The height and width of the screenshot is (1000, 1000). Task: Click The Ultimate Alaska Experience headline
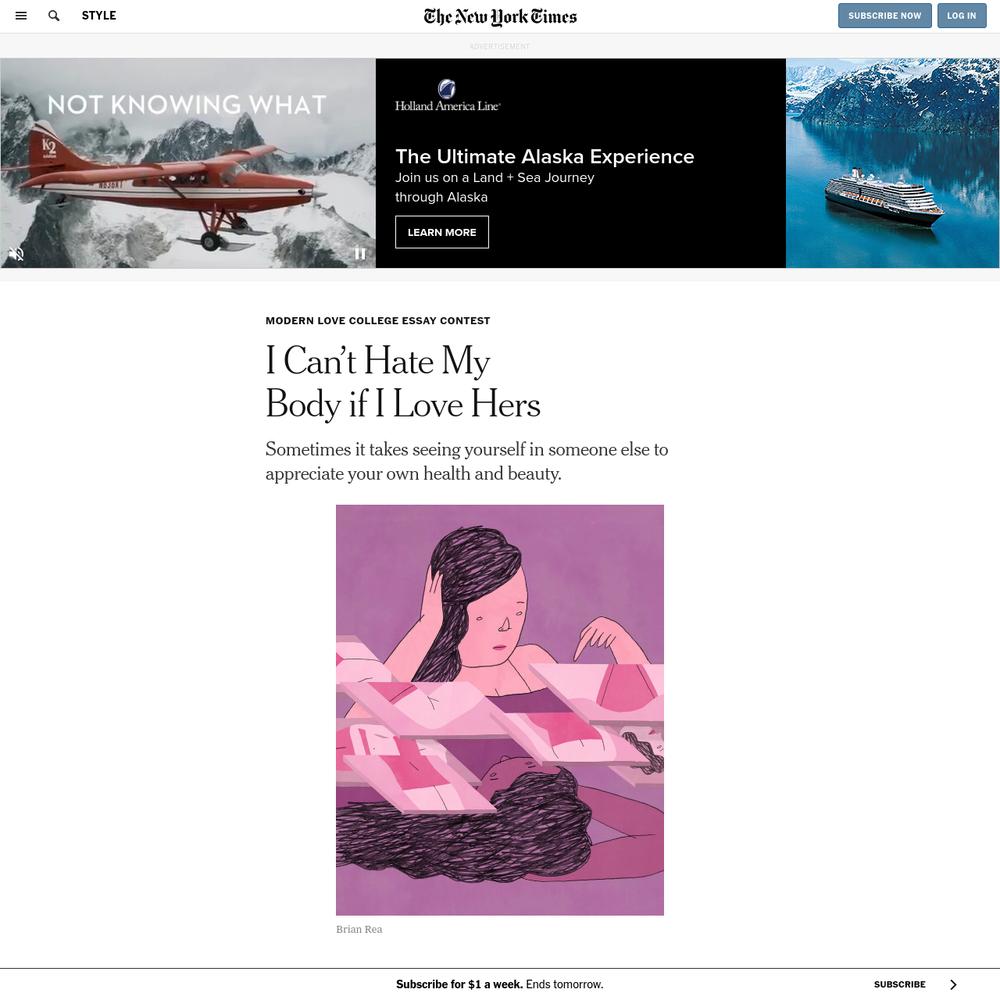click(x=545, y=156)
